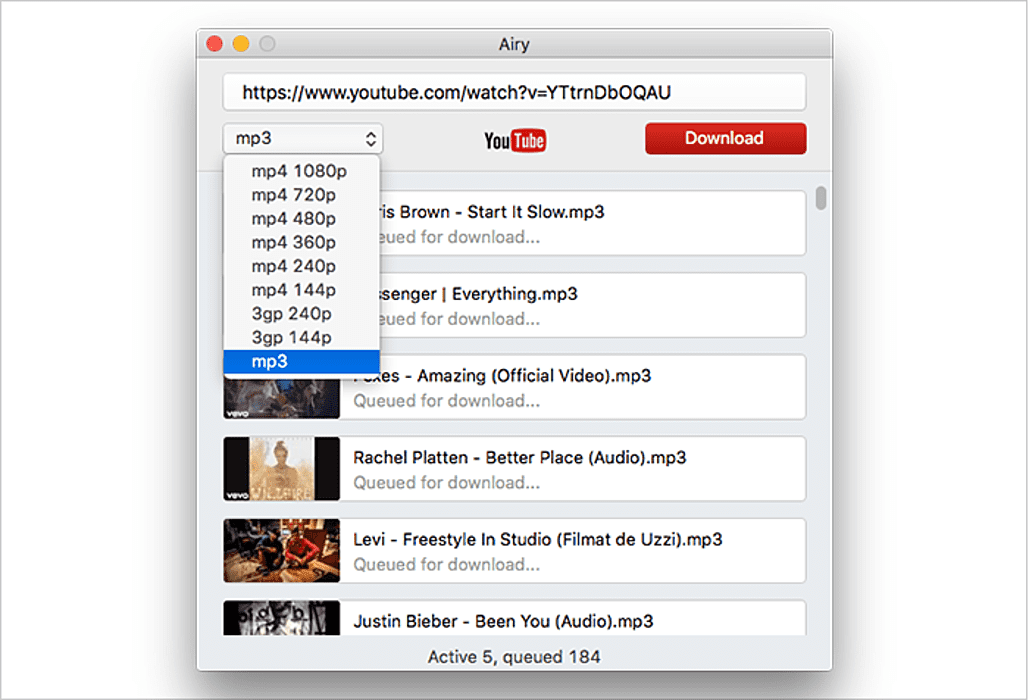
Task: Select 'Everything.mp3' title text
Action: pos(514,294)
